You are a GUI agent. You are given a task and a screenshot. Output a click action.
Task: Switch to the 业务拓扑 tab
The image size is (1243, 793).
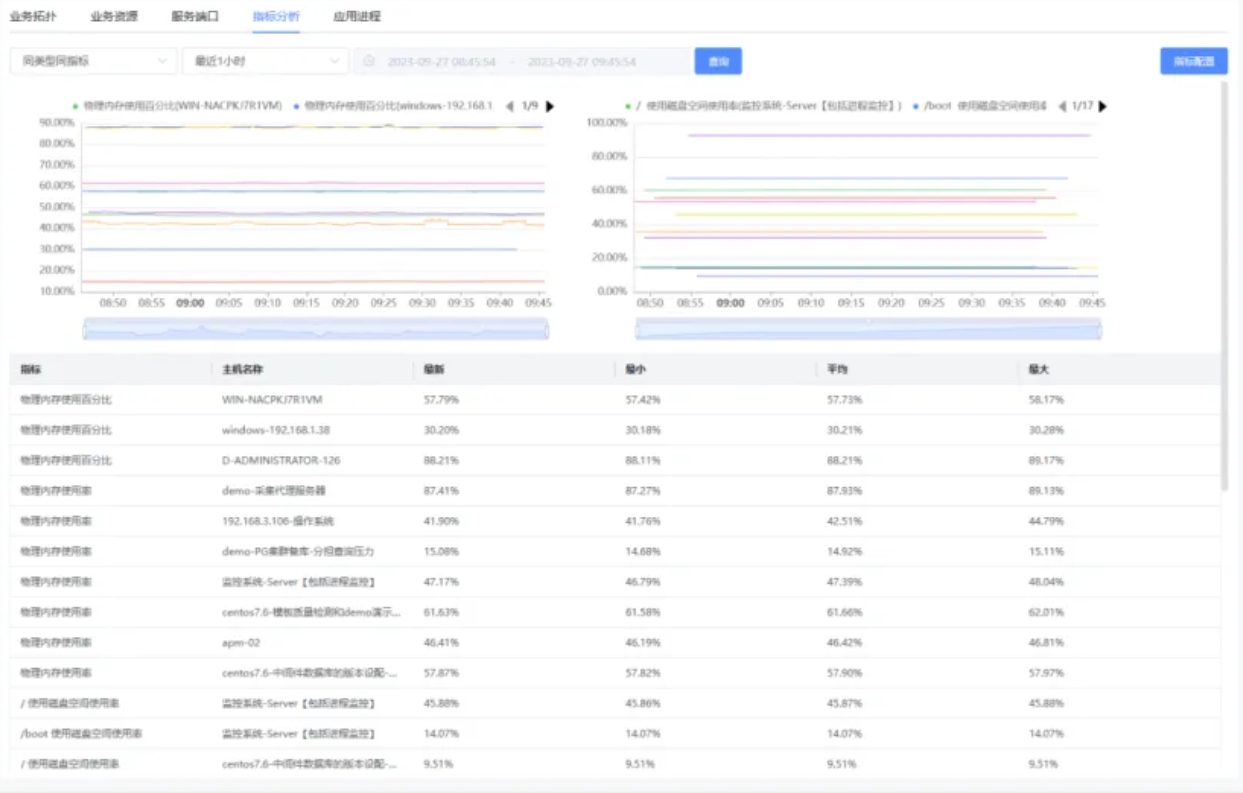pos(32,16)
